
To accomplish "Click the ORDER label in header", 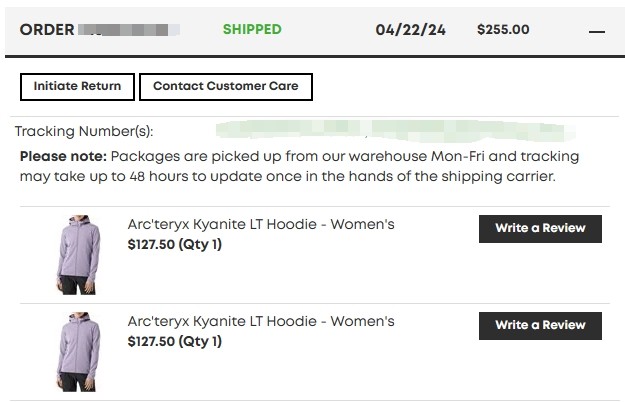I will pyautogui.click(x=47, y=30).
